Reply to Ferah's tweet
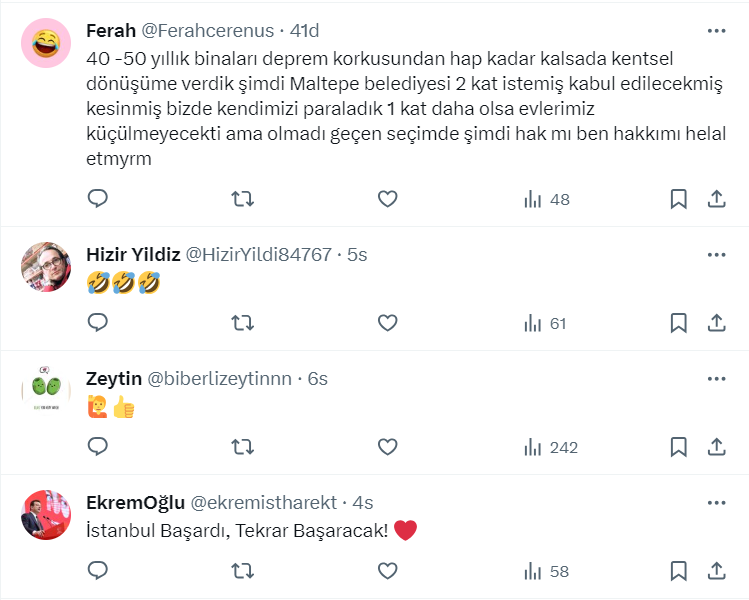 tap(98, 199)
